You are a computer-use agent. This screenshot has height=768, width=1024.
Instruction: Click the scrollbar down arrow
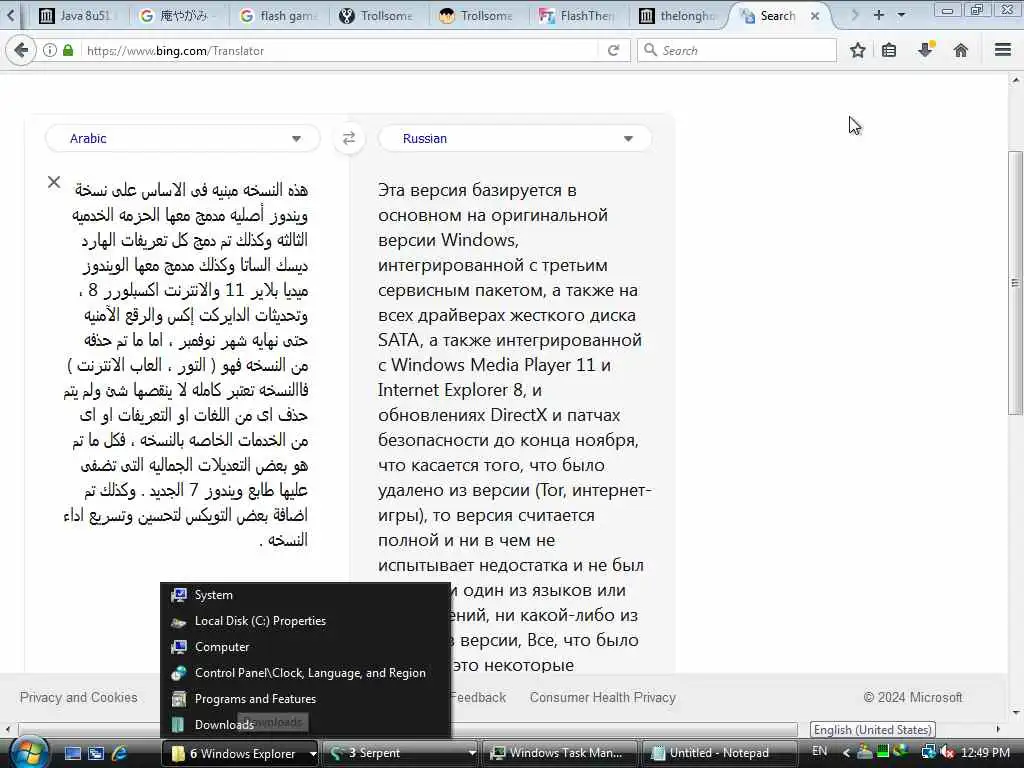(1015, 712)
